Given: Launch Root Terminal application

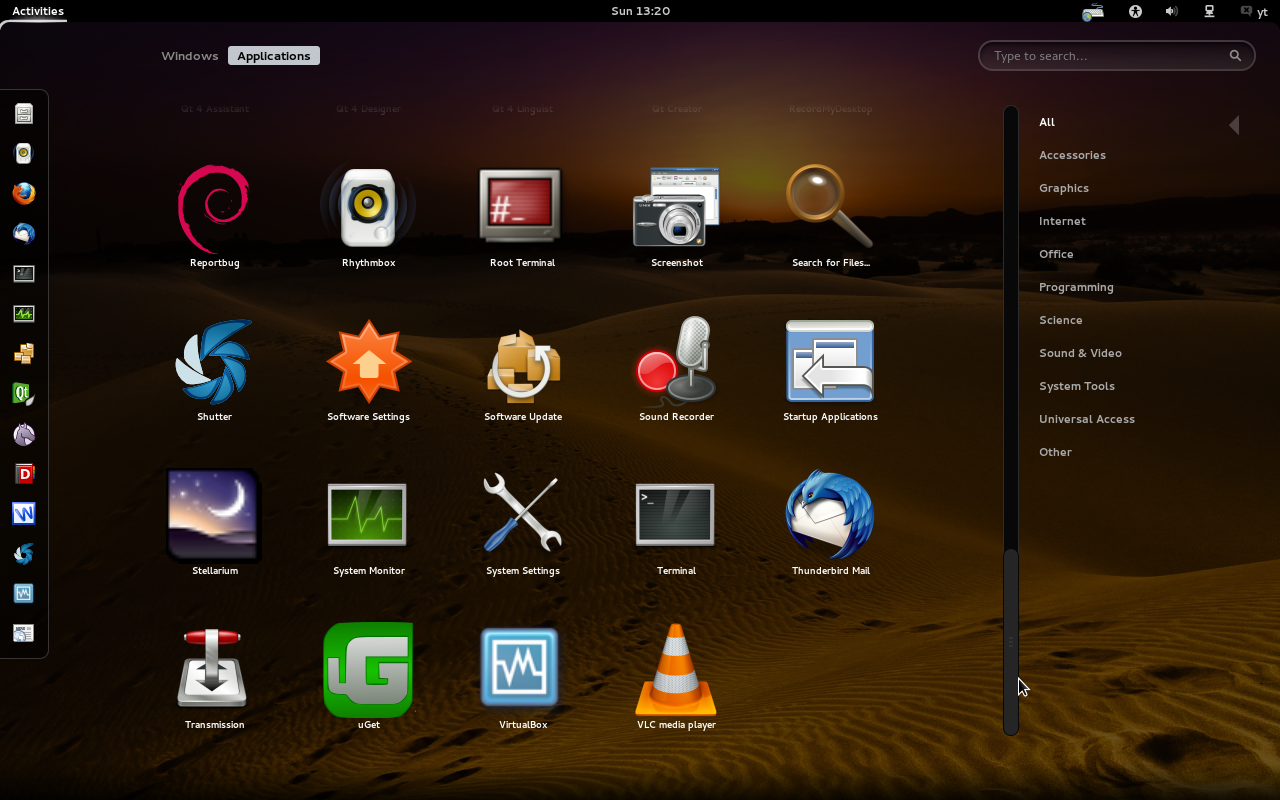Looking at the screenshot, I should [x=522, y=216].
